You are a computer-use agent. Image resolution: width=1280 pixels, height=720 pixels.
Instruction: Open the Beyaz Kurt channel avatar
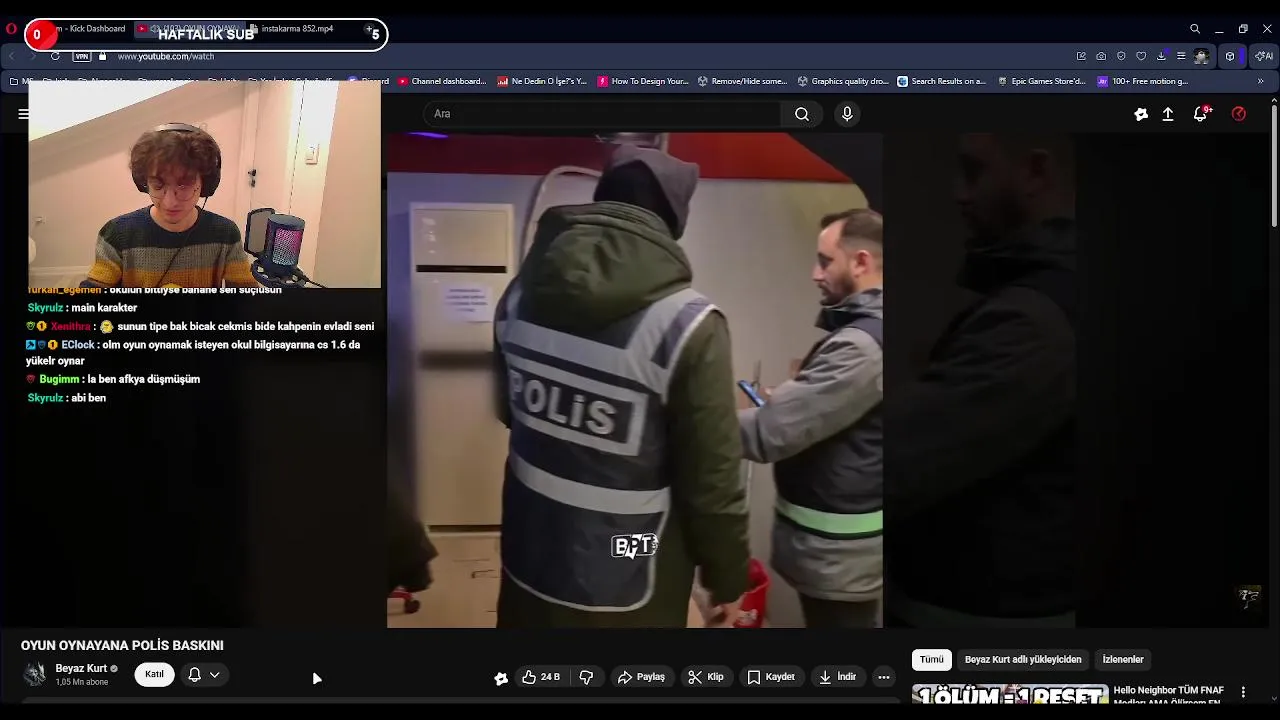click(35, 674)
